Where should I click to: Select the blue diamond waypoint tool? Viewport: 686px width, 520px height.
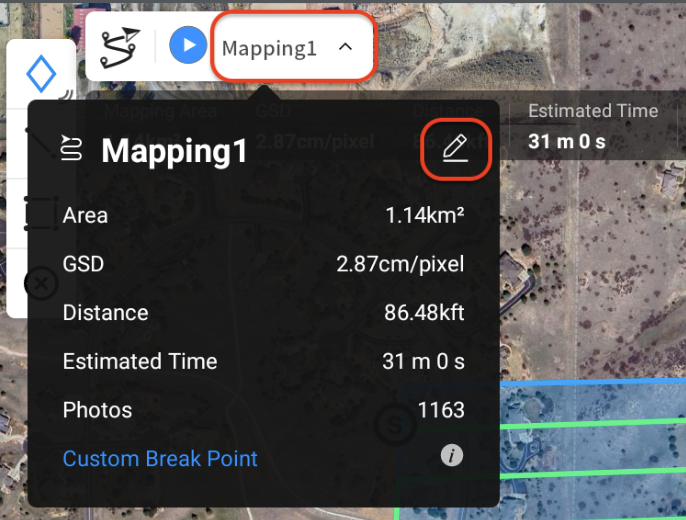click(x=41, y=73)
